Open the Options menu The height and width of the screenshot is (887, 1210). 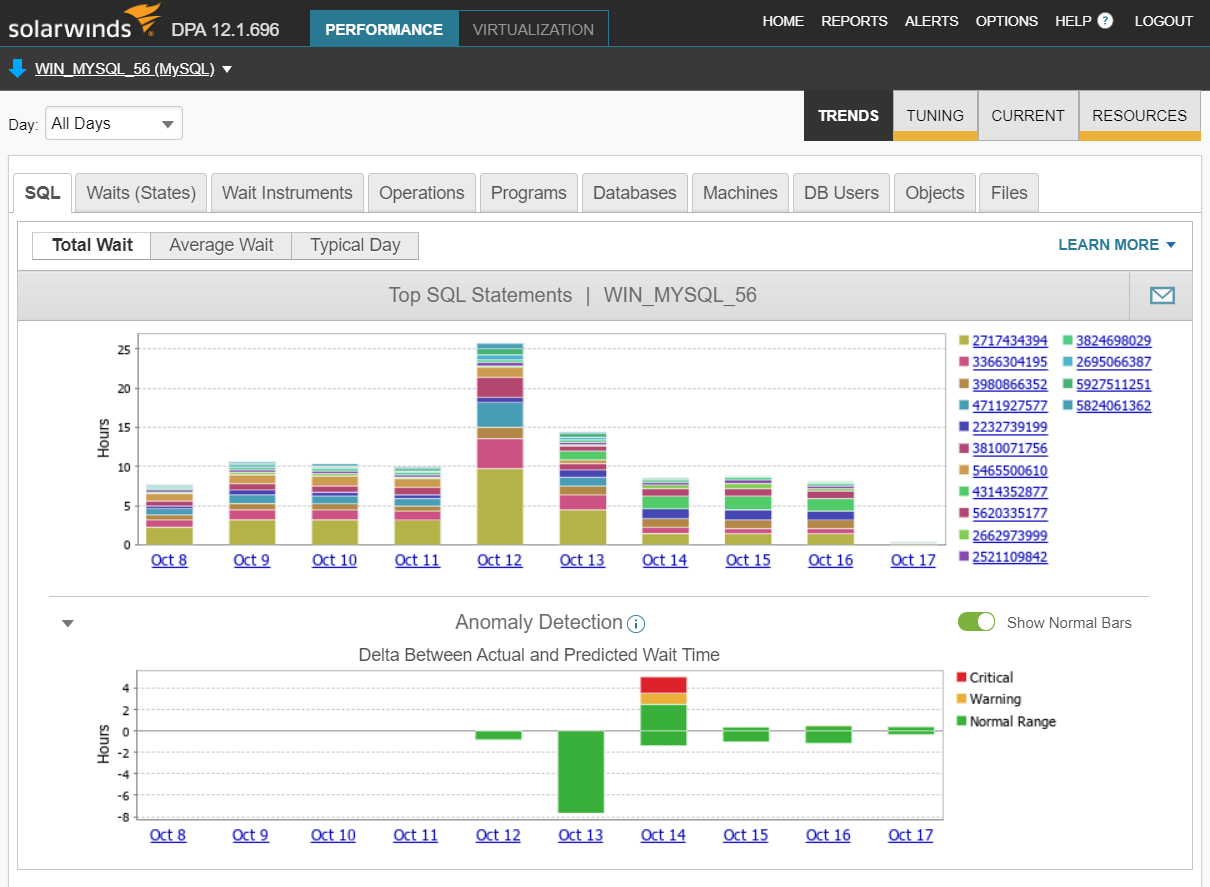pos(1007,21)
